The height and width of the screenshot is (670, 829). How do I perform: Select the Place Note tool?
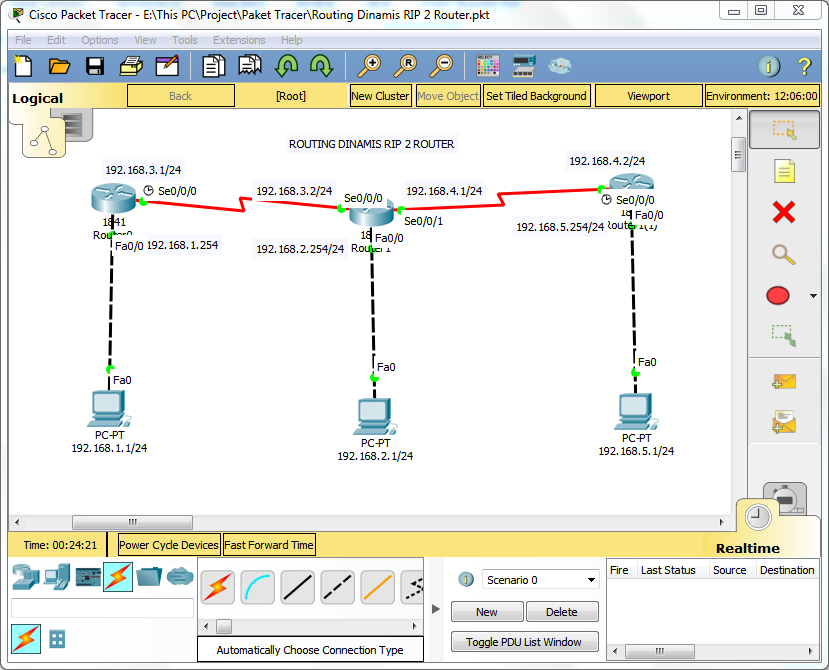pyautogui.click(x=783, y=171)
